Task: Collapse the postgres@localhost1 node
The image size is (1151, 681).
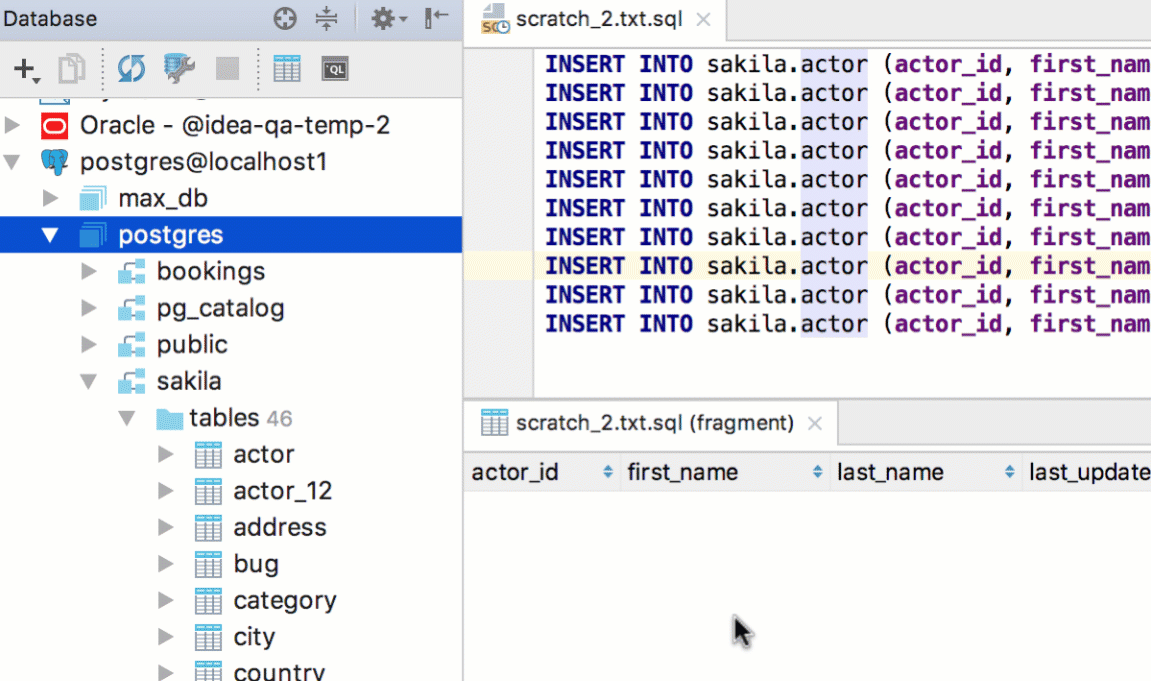Action: (x=12, y=161)
